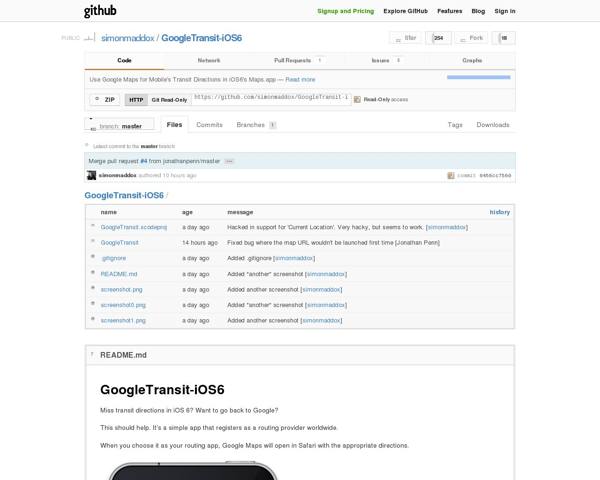The height and width of the screenshot is (480, 600).
Task: Open the Commits tab
Action: 209,125
